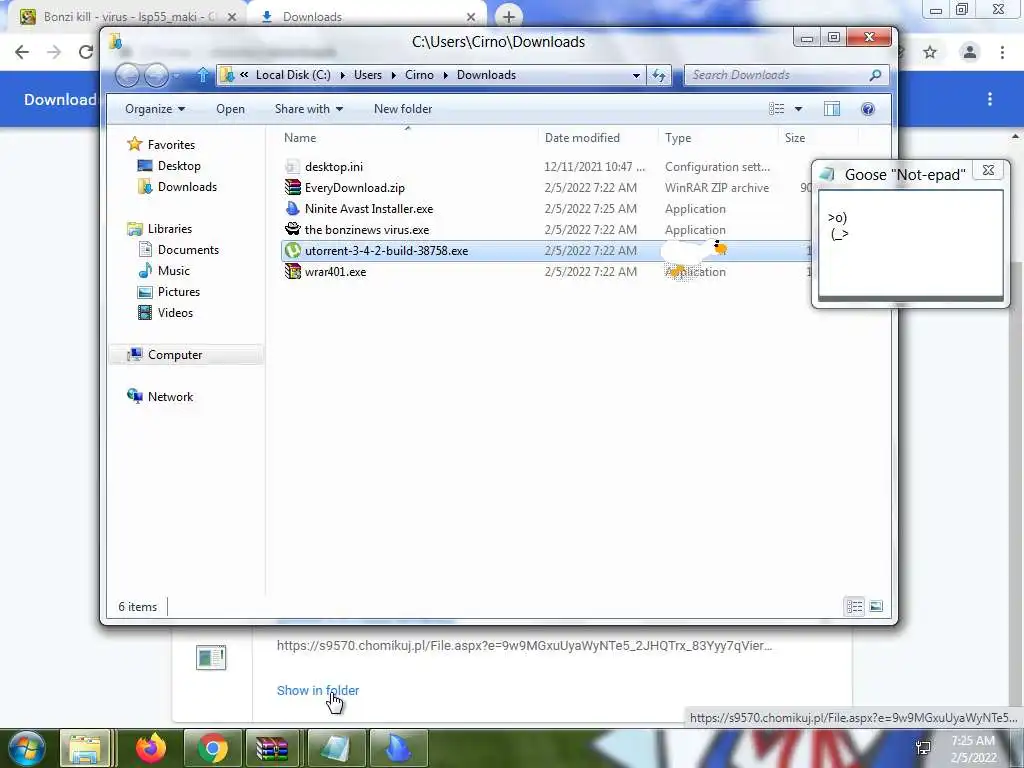
Task: Select the Ninite Avast Installer.exe icon
Action: click(x=292, y=209)
